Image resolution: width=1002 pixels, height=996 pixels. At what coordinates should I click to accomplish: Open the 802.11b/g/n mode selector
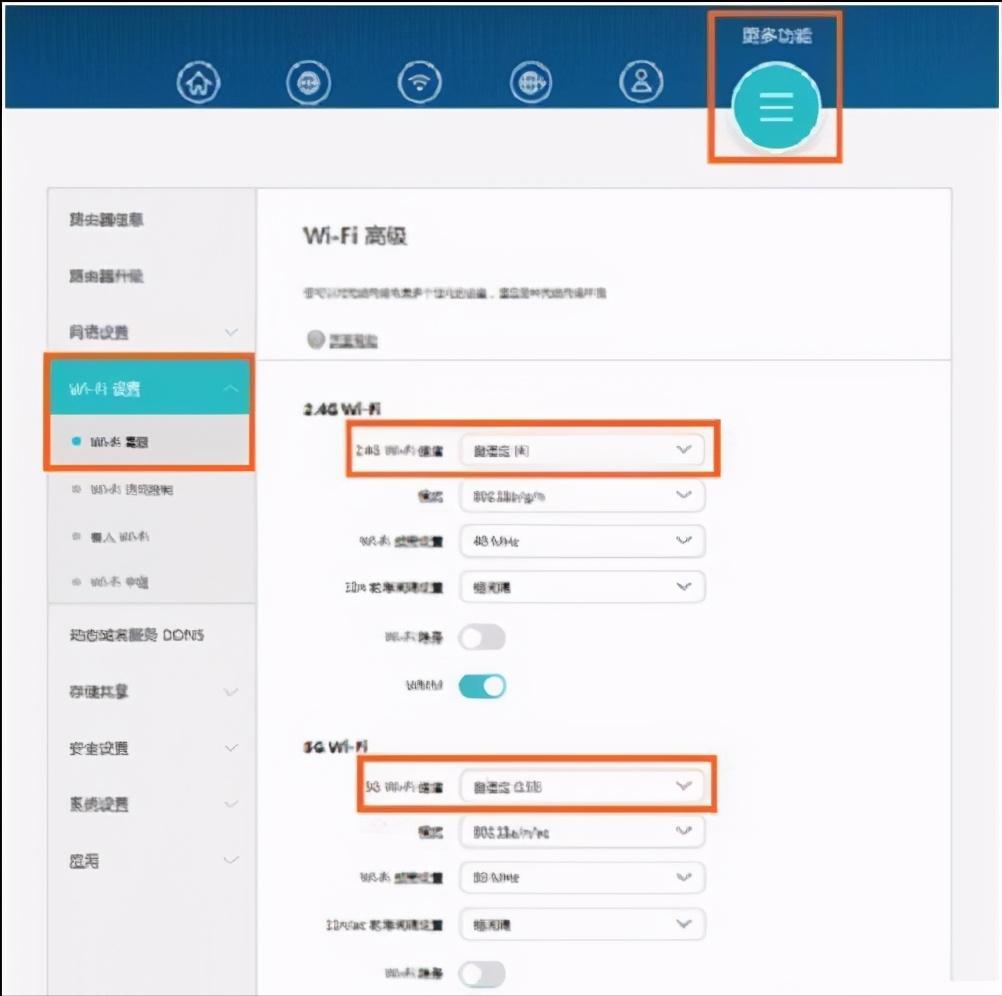(582, 496)
